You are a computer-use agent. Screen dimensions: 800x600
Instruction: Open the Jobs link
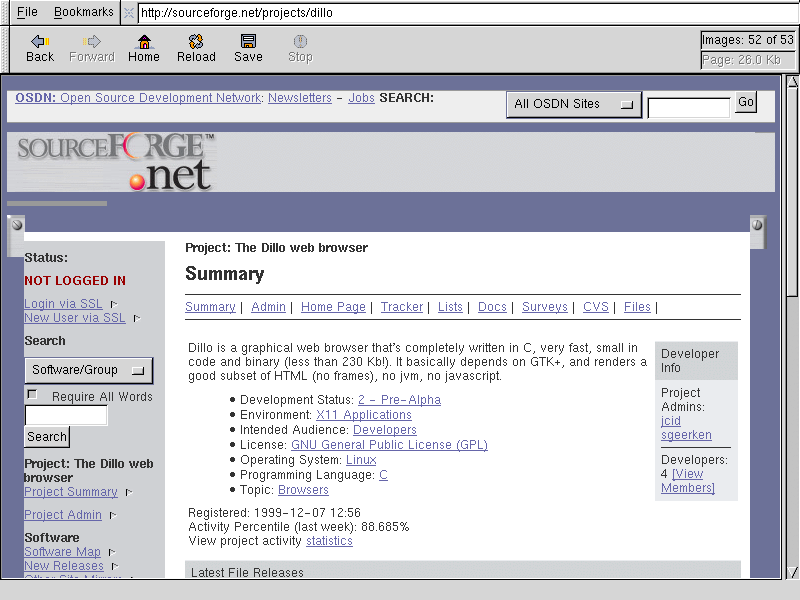coord(361,97)
